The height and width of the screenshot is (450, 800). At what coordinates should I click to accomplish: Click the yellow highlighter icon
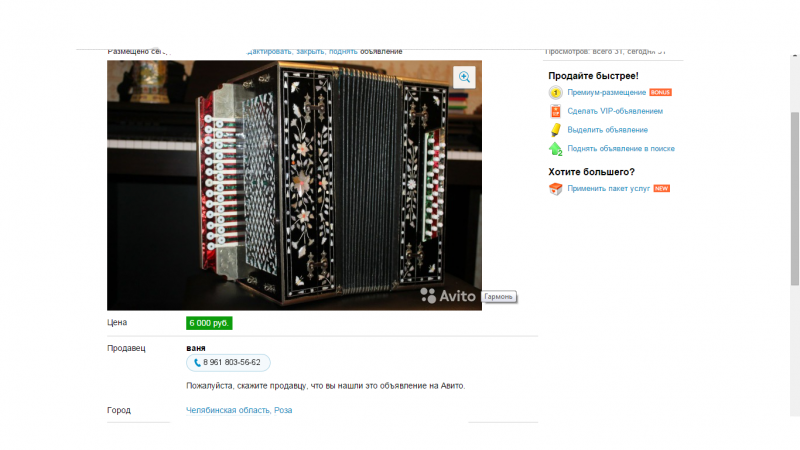[x=556, y=130]
